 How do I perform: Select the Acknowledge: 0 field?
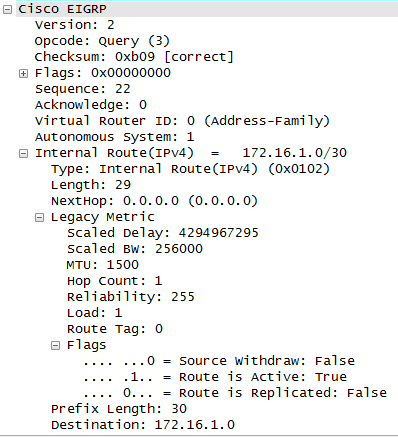(91, 105)
